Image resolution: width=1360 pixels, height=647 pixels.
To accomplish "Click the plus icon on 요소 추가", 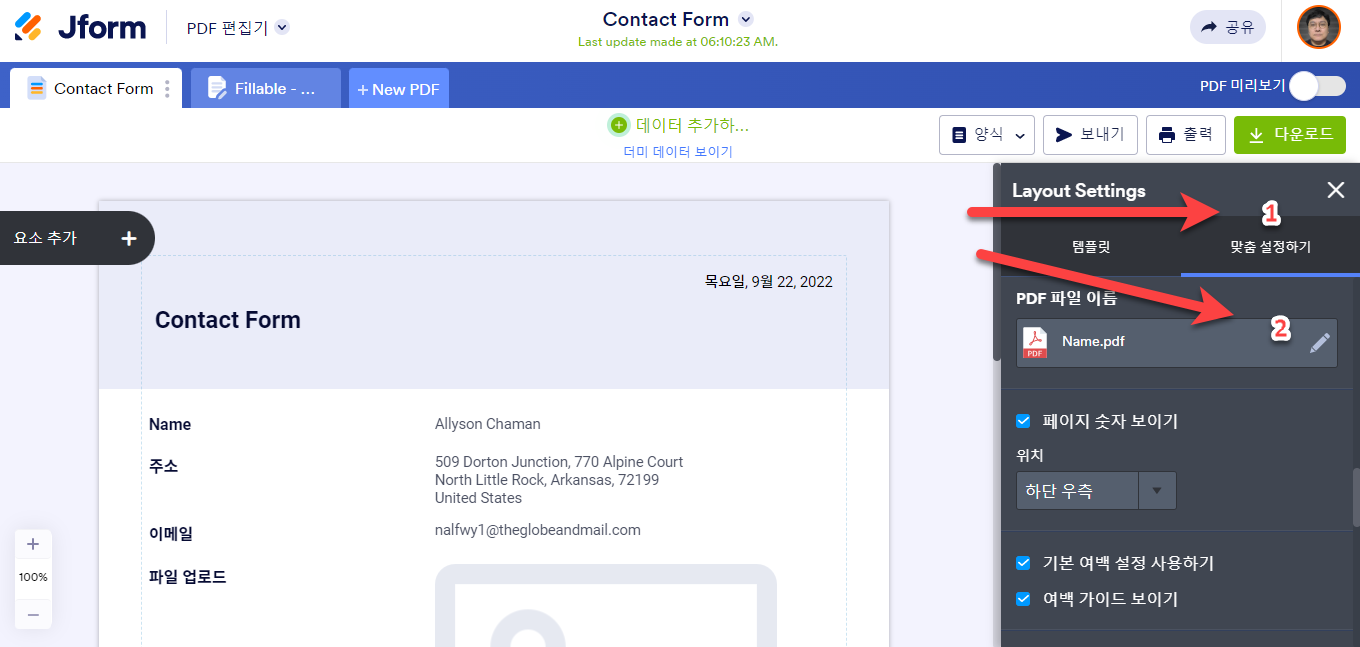I will (128, 238).
